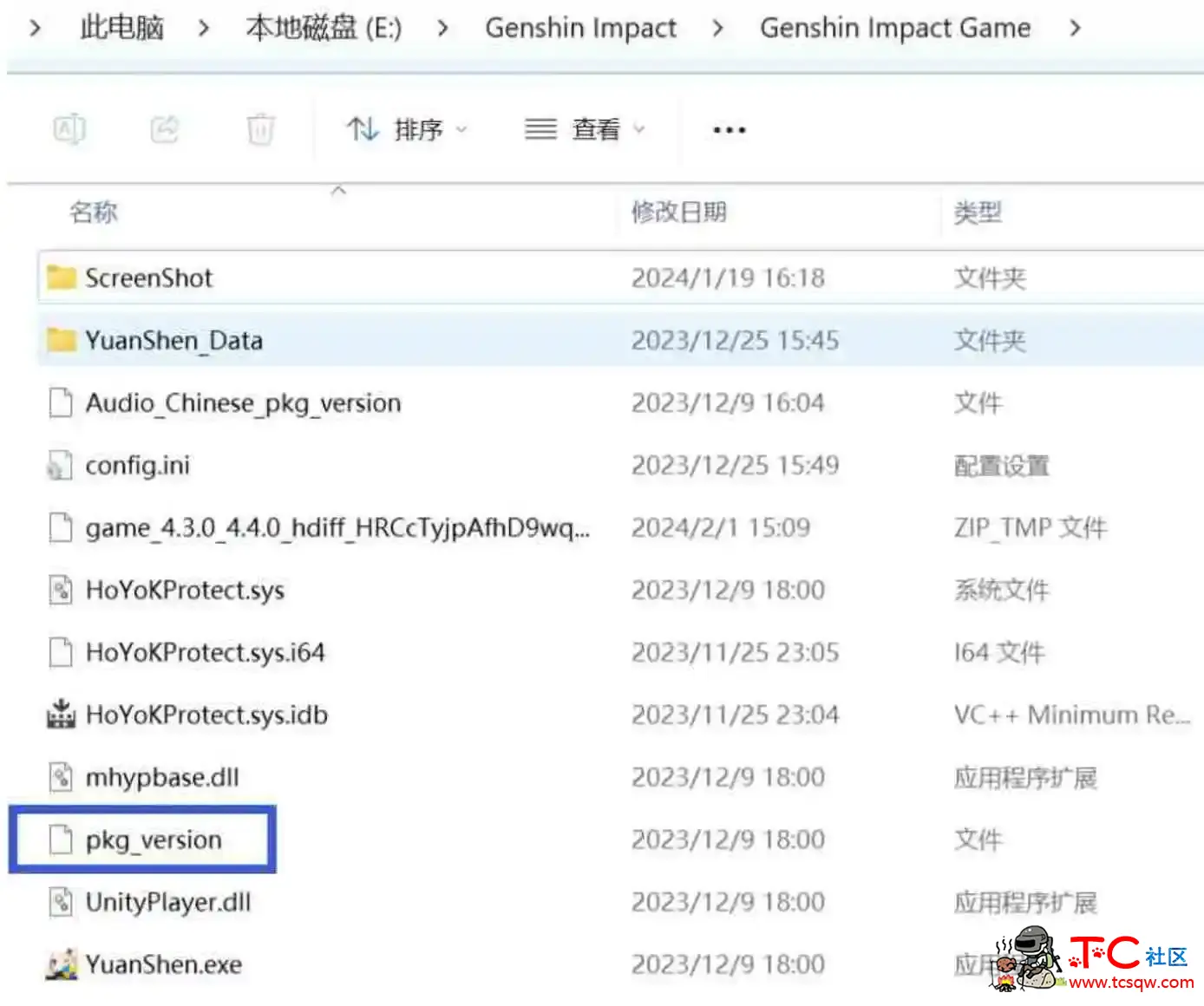Click date 2023/12/9 16:04 of Audio_Chinese_pkg_version
The height and width of the screenshot is (1006, 1204).
click(728, 402)
